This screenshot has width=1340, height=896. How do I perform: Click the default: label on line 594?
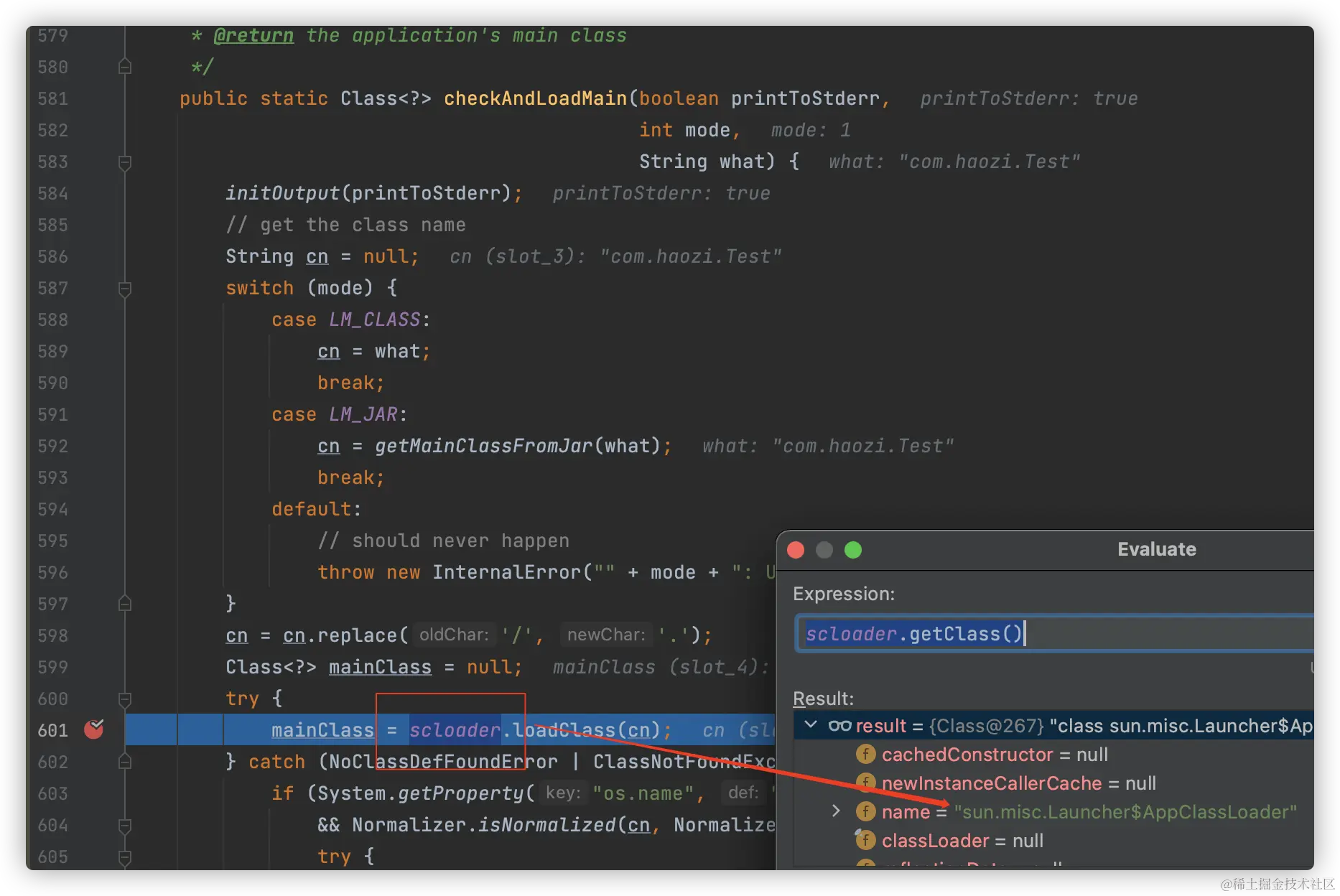pyautogui.click(x=317, y=509)
